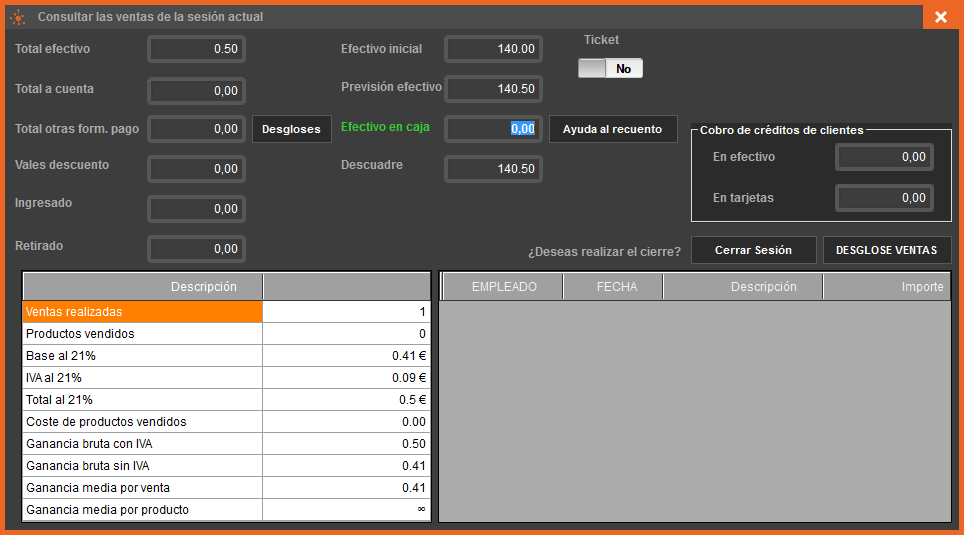Sort by FECHA column header
The height and width of the screenshot is (535, 964).
point(616,287)
